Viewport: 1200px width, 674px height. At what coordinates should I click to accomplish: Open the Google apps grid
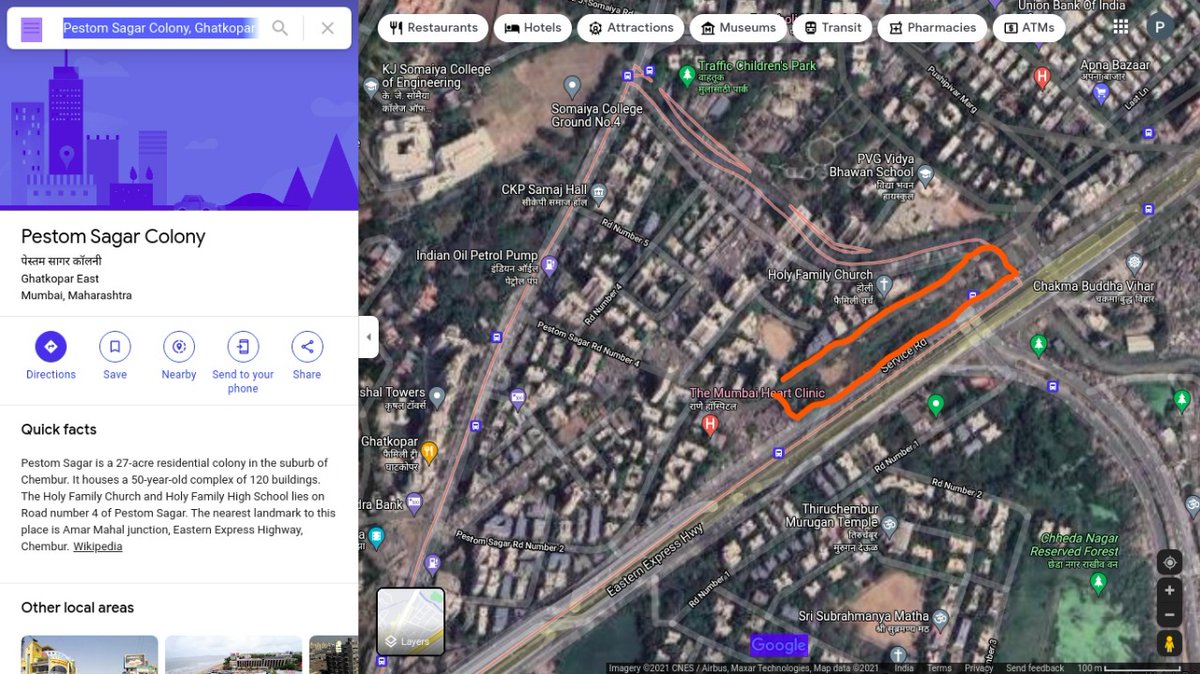[1120, 27]
